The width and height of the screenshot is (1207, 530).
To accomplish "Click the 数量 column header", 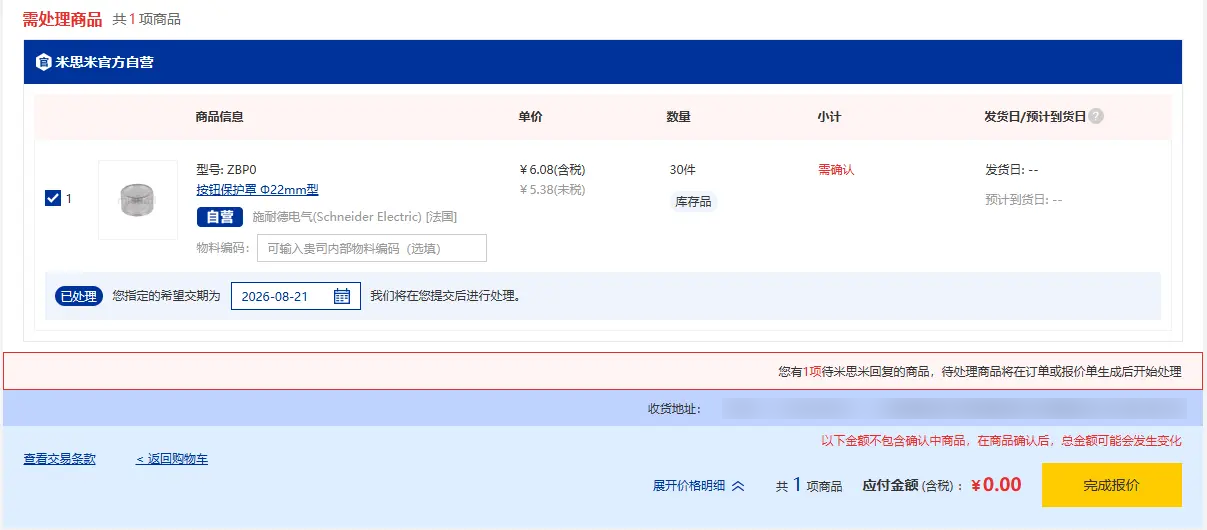I will [x=679, y=116].
